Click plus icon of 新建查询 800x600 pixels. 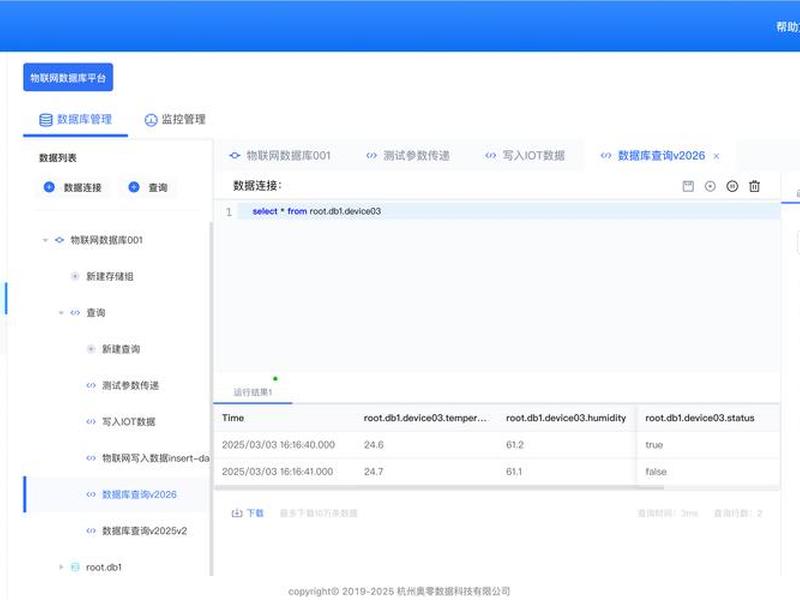pos(91,349)
